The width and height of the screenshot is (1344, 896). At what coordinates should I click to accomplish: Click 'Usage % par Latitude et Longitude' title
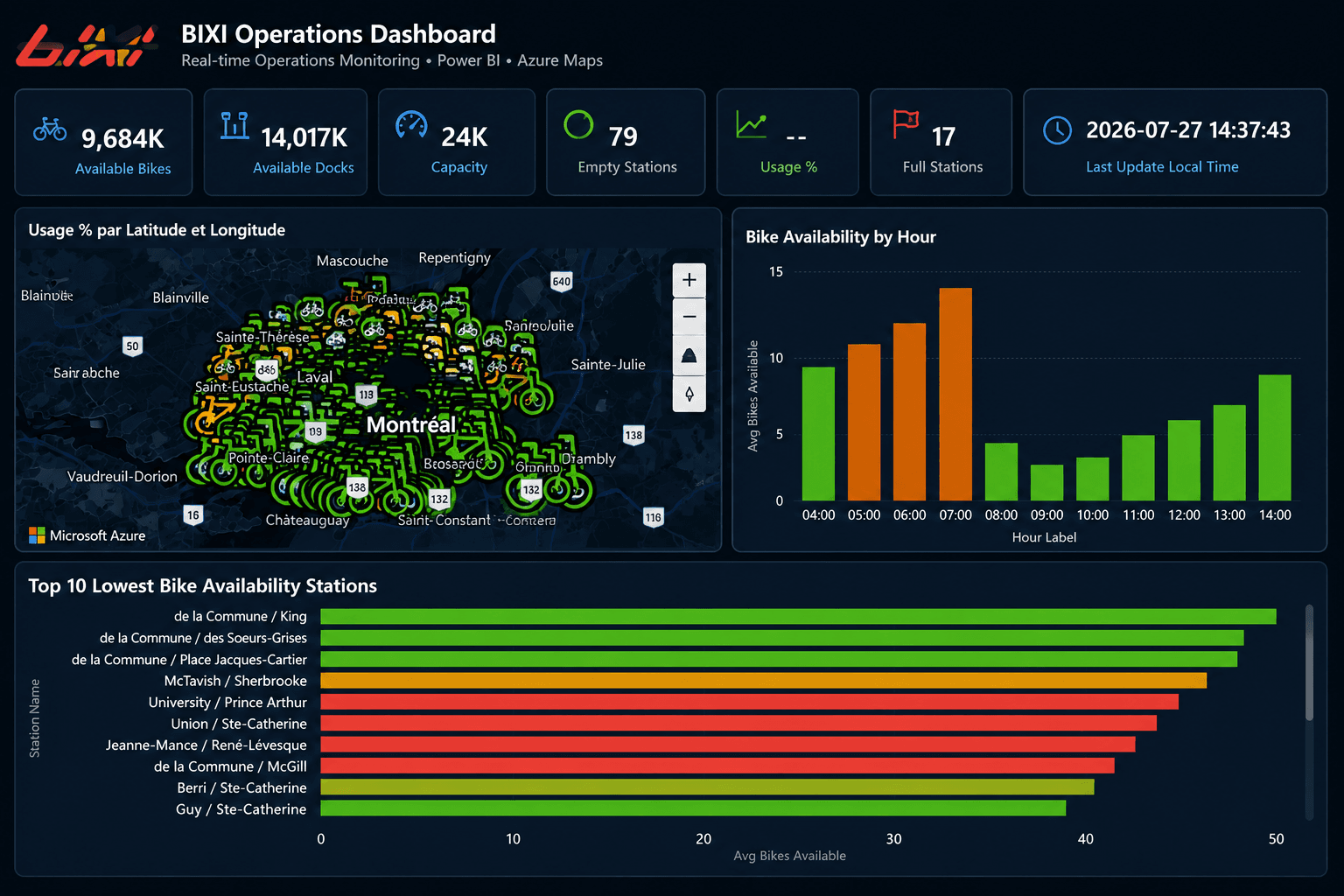pyautogui.click(x=157, y=230)
